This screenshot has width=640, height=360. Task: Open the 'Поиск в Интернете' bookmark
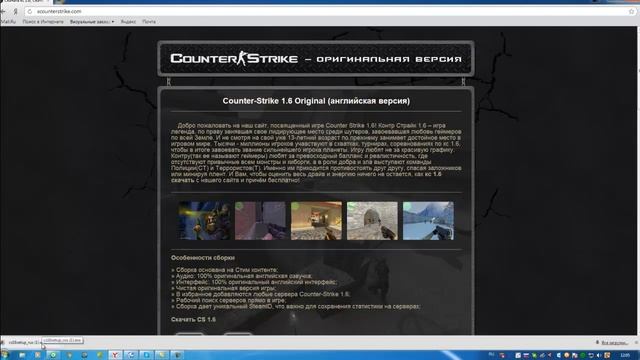43,22
